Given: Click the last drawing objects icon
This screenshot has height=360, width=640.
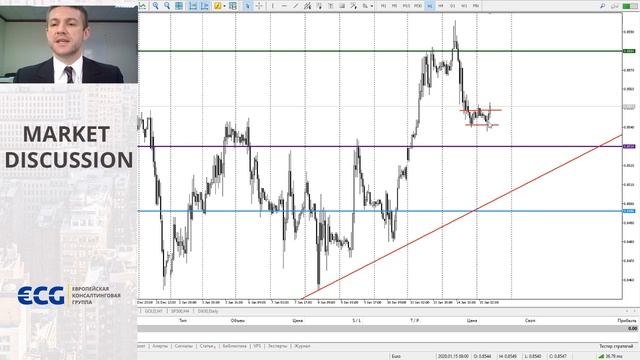Looking at the screenshot, I should coord(365,6).
